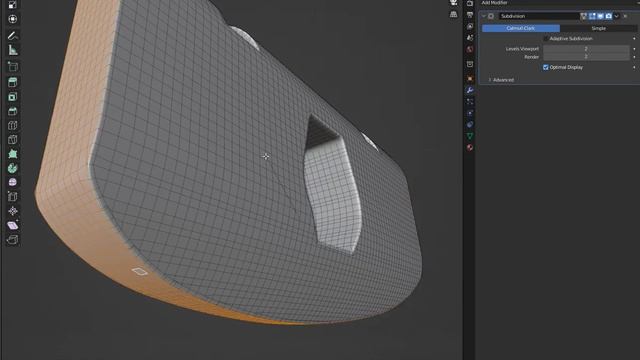The width and height of the screenshot is (640, 360).
Task: Open the Object Constraints tab
Action: (470, 124)
